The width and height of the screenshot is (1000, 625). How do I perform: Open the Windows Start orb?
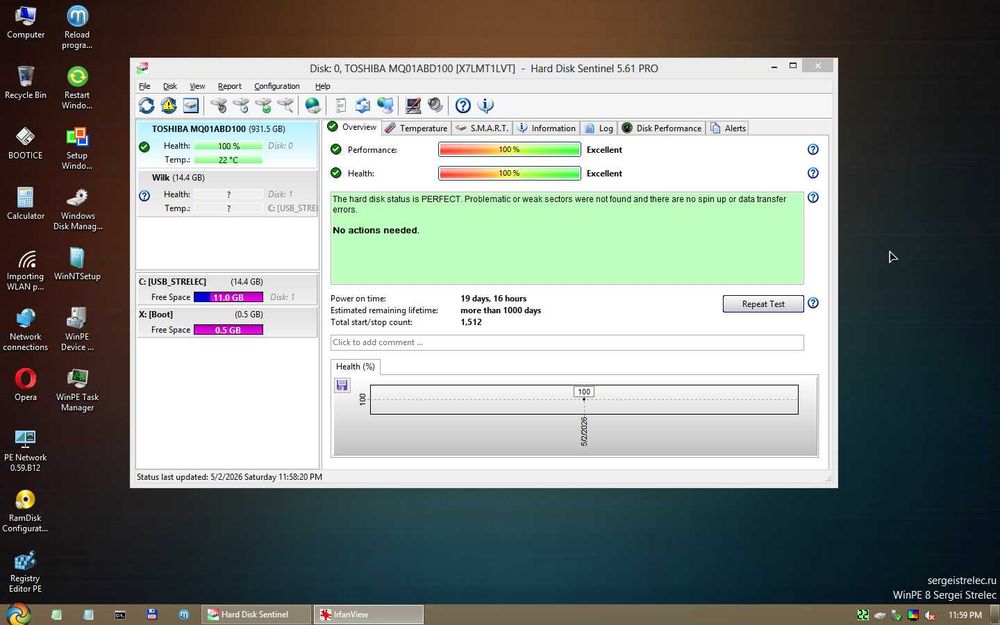pos(18,614)
